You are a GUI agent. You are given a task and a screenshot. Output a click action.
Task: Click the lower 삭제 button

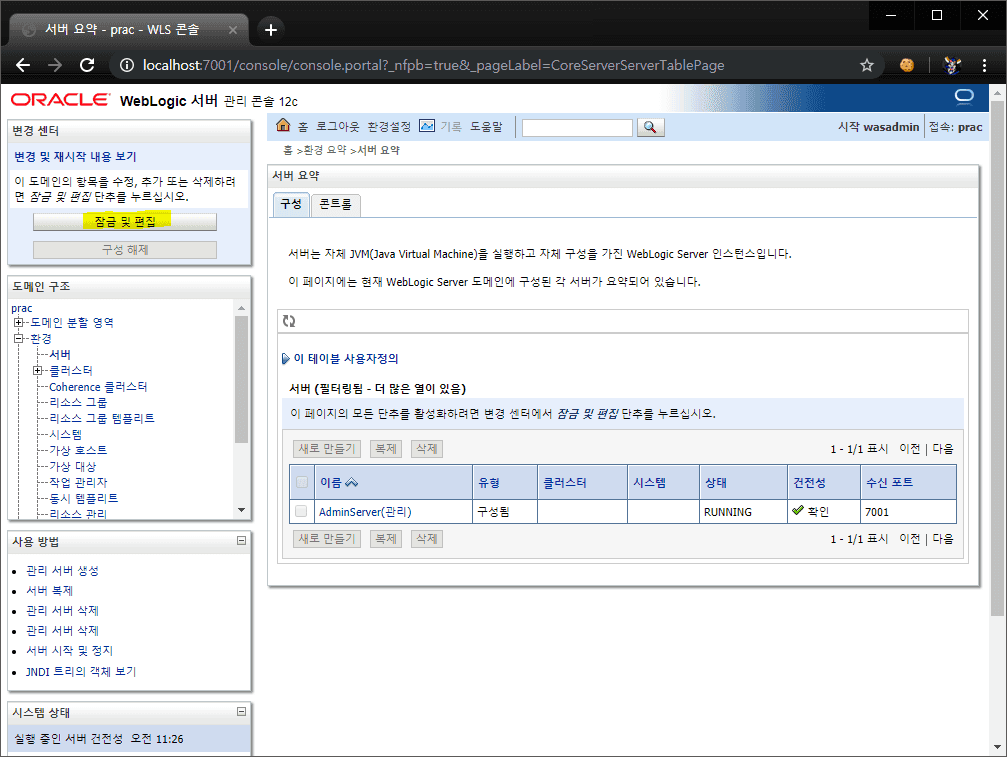[427, 539]
